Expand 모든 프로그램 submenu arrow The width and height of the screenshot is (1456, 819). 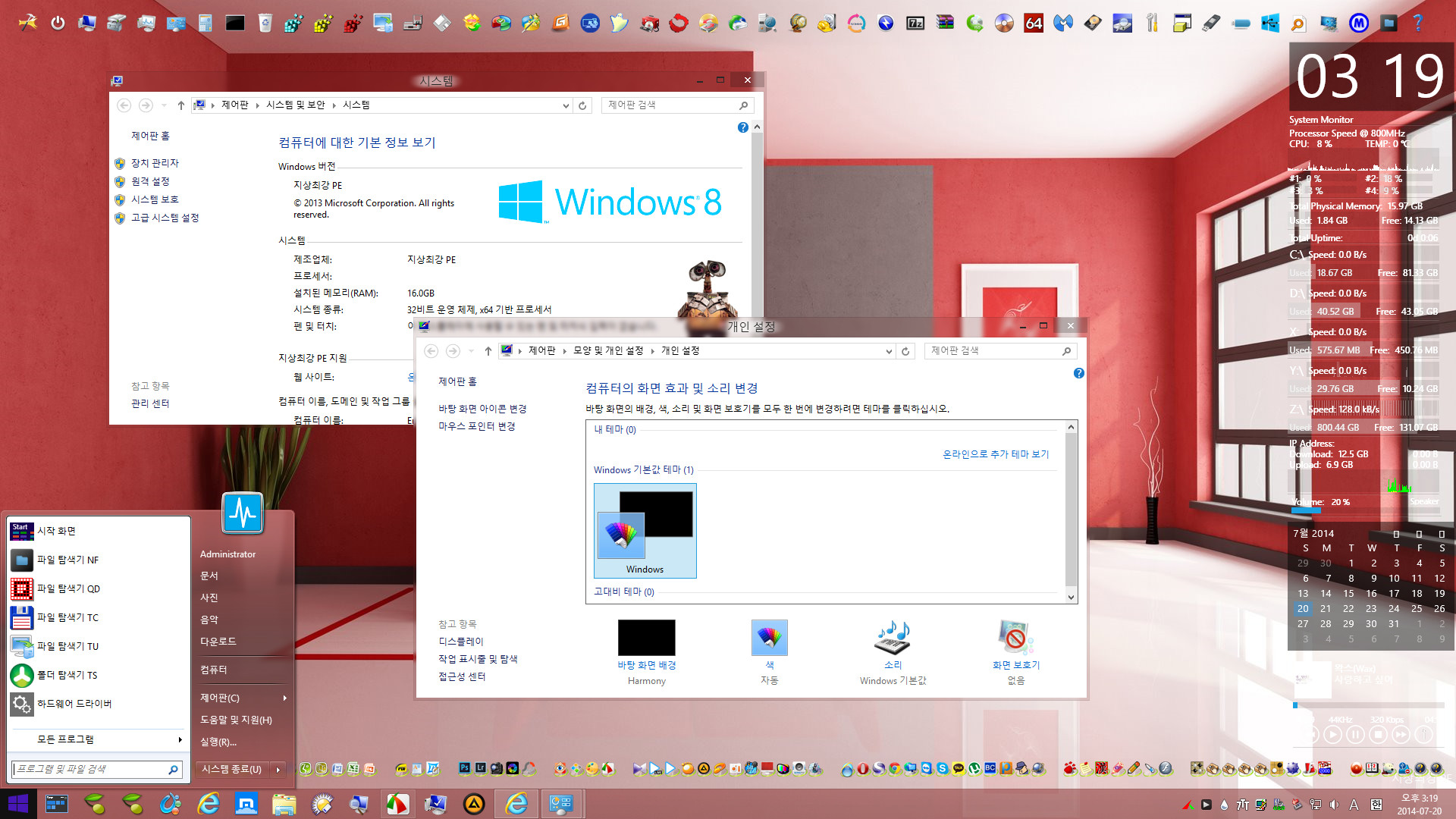click(180, 739)
